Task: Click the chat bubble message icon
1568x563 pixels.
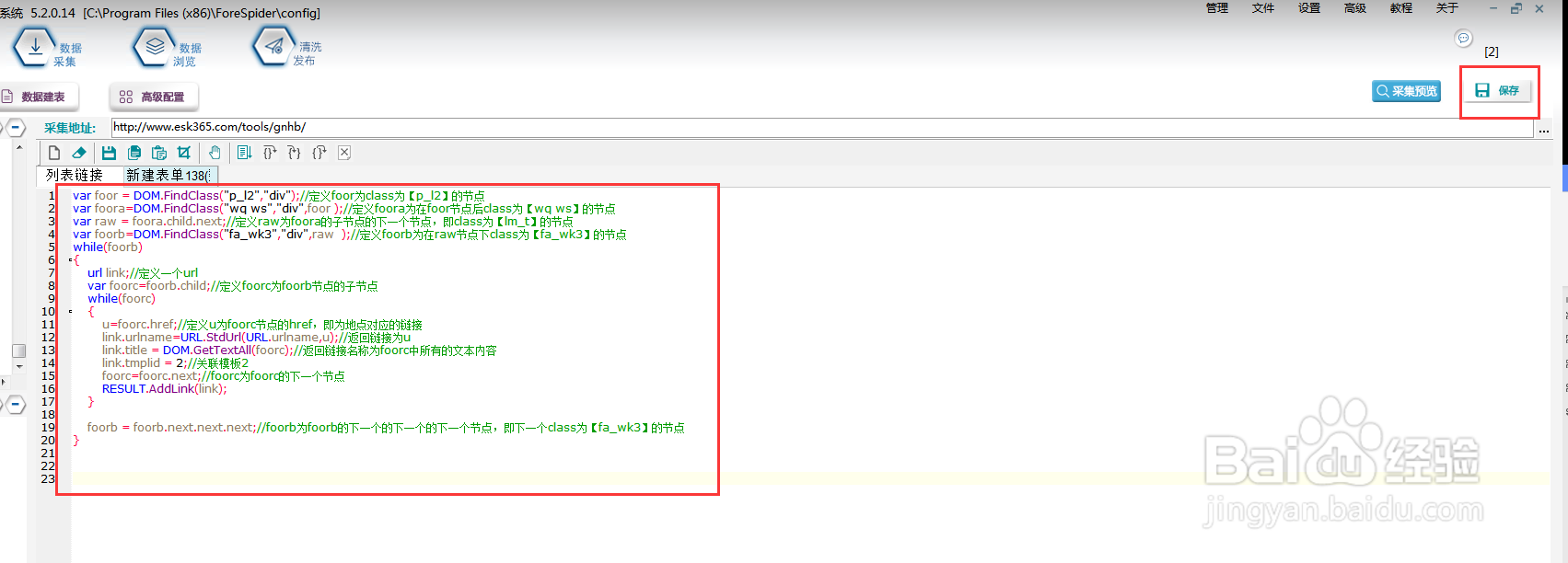Action: (x=1463, y=38)
